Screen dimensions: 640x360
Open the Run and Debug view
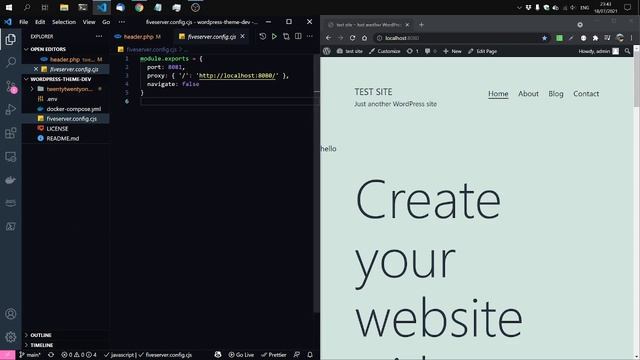click(11, 109)
